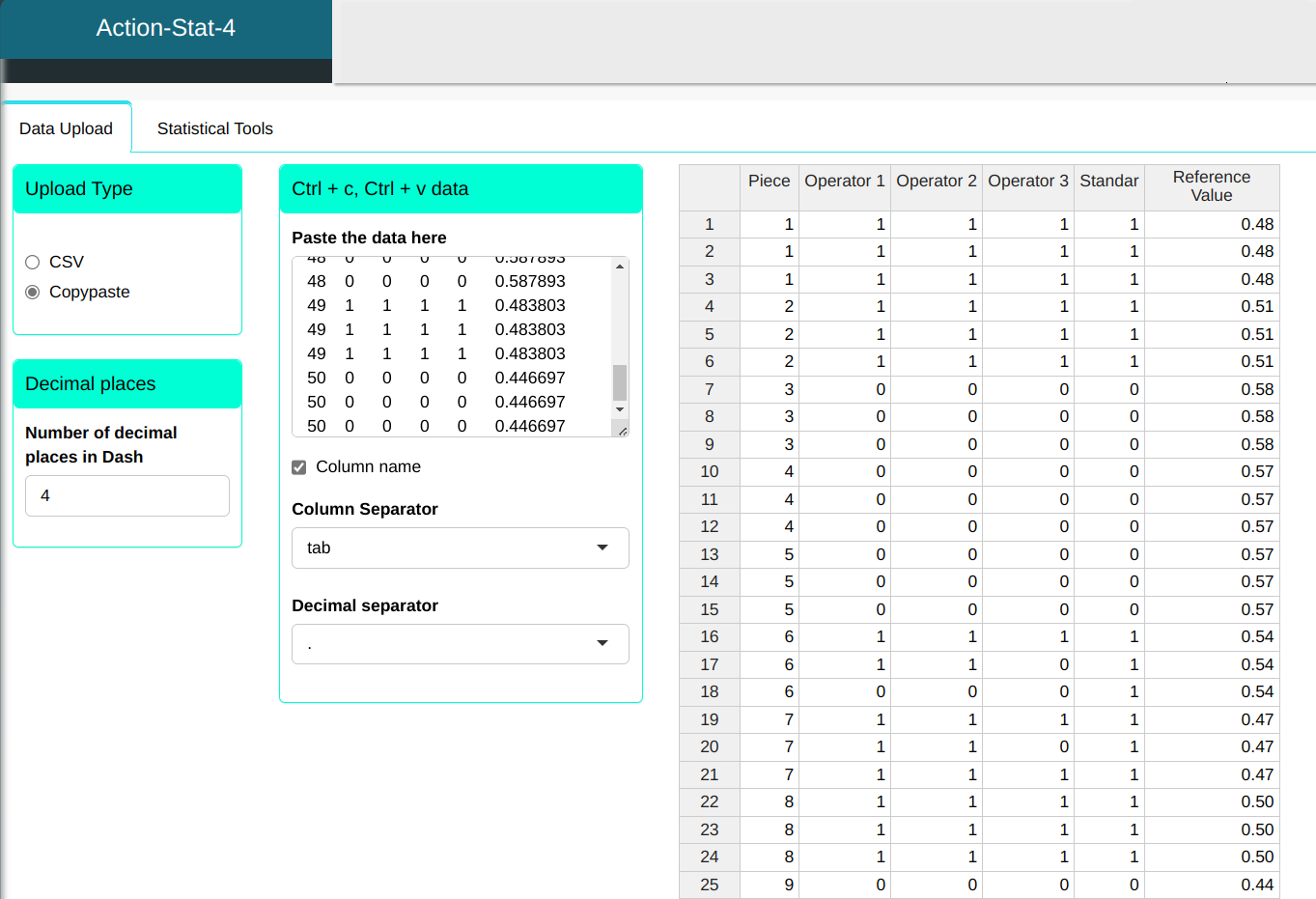Click the Operator 3 column header
This screenshot has width=1316, height=899.
[x=1027, y=182]
